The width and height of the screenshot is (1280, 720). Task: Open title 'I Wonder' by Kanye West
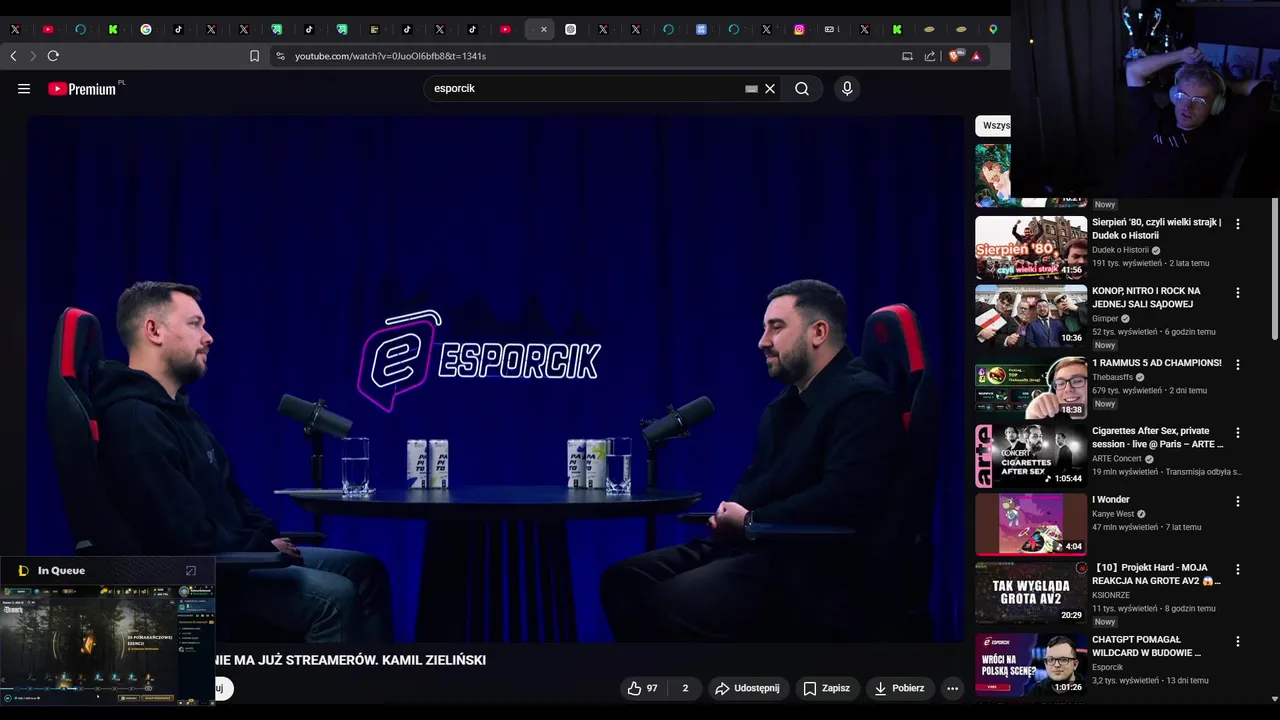pyautogui.click(x=1111, y=499)
